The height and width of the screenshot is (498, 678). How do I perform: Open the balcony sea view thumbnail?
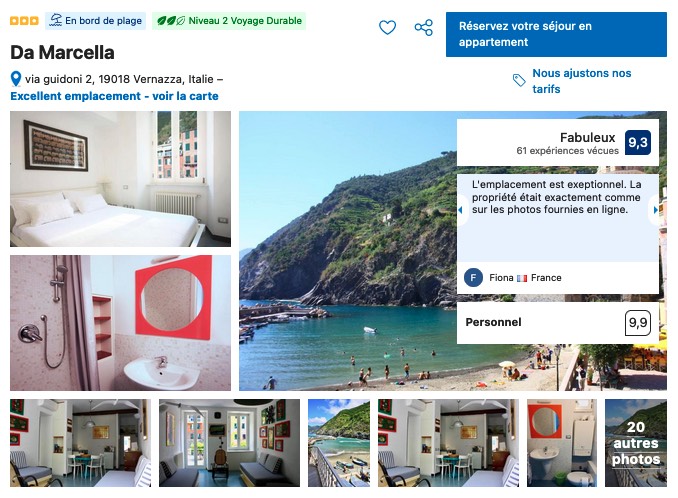(x=339, y=443)
